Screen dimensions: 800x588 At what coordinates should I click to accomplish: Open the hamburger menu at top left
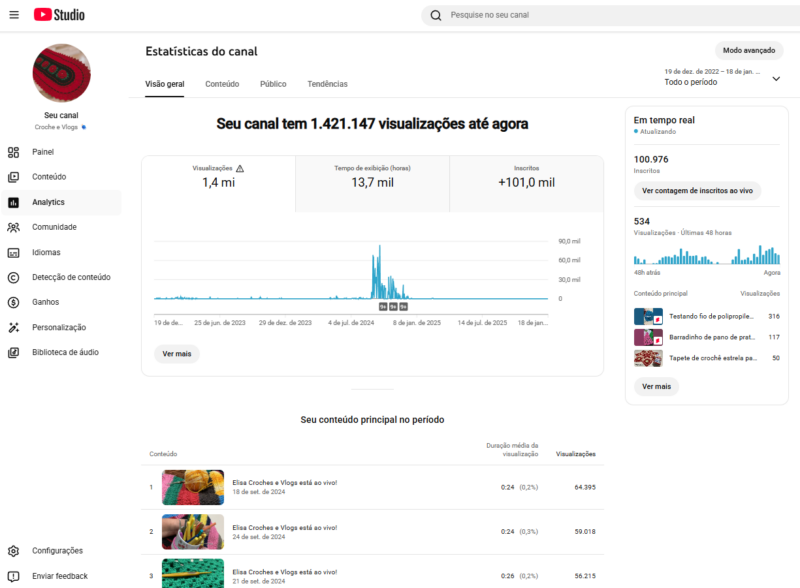pyautogui.click(x=15, y=14)
